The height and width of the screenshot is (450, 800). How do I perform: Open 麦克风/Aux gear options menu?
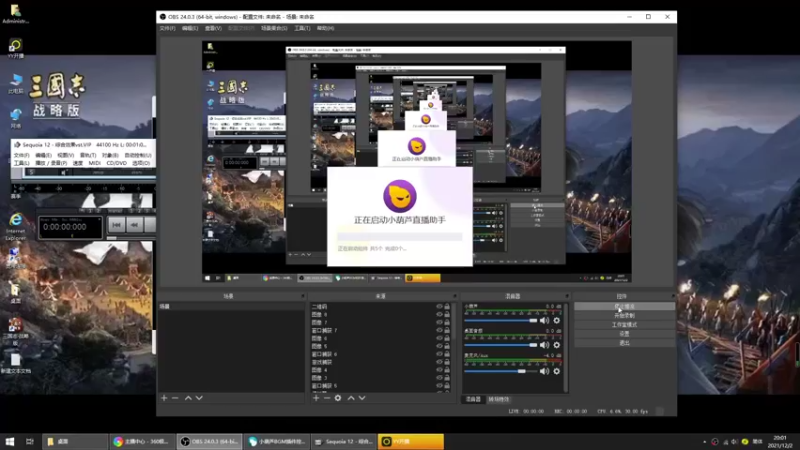(557, 371)
